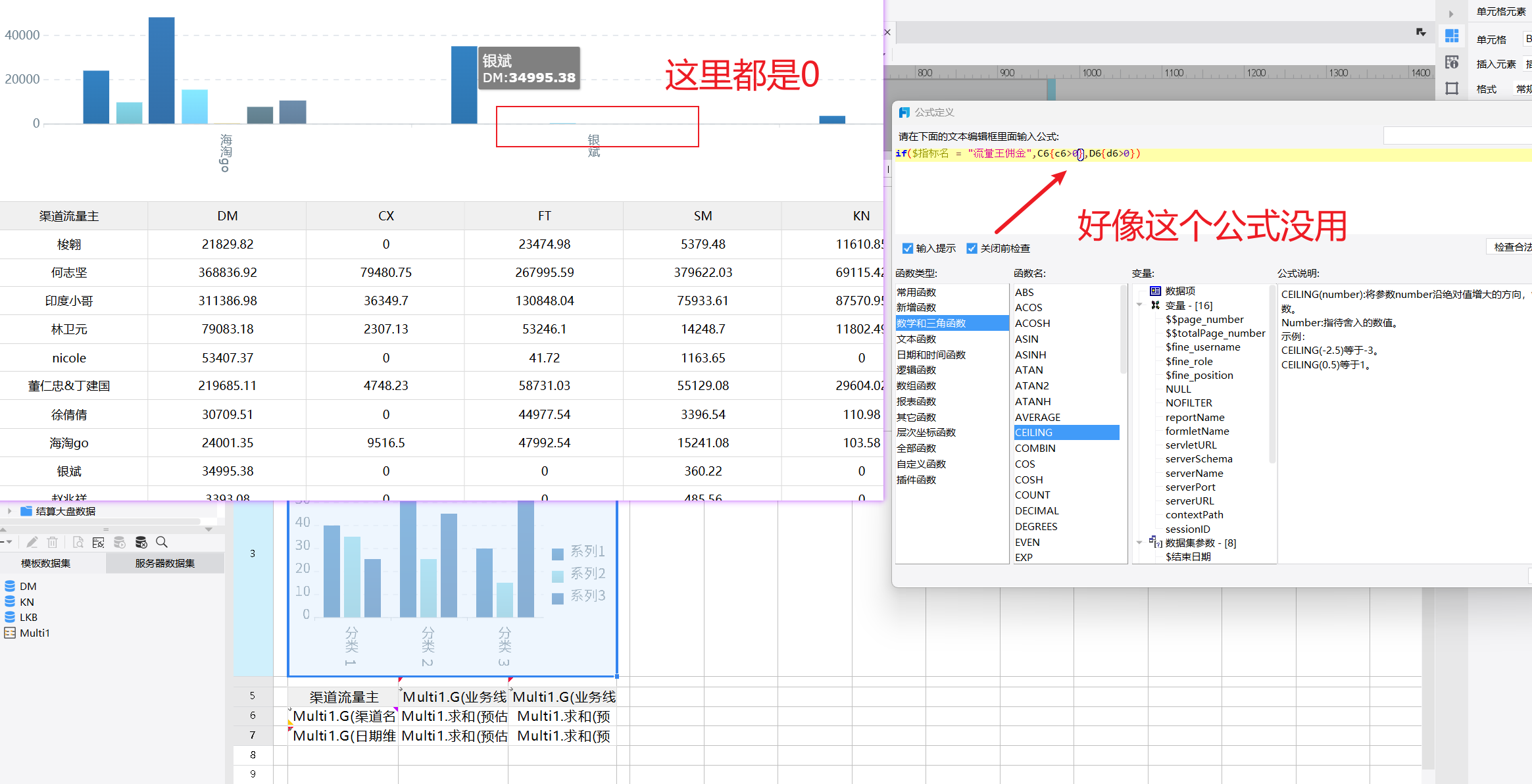Click the dataset search magnifier icon

click(162, 542)
